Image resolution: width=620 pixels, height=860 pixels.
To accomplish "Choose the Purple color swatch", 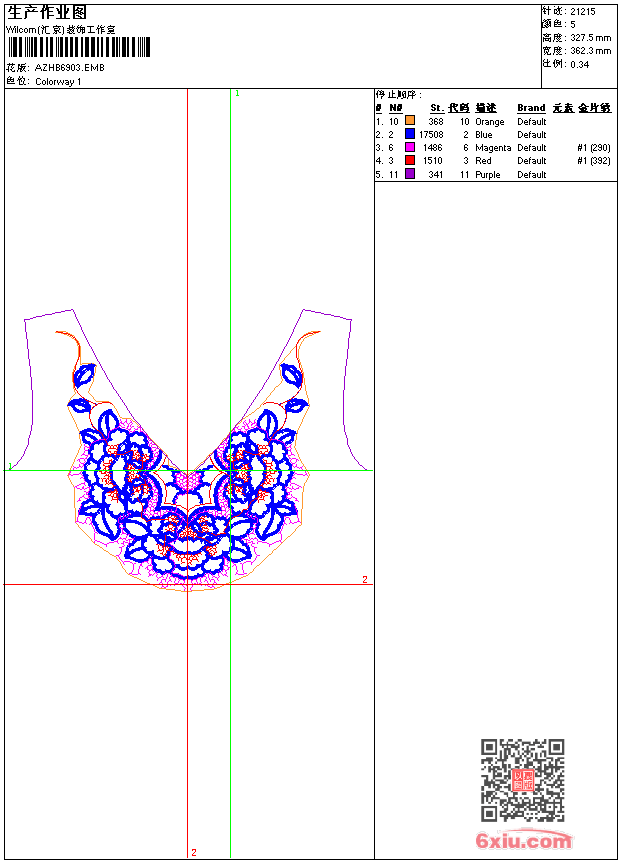I will [410, 174].
